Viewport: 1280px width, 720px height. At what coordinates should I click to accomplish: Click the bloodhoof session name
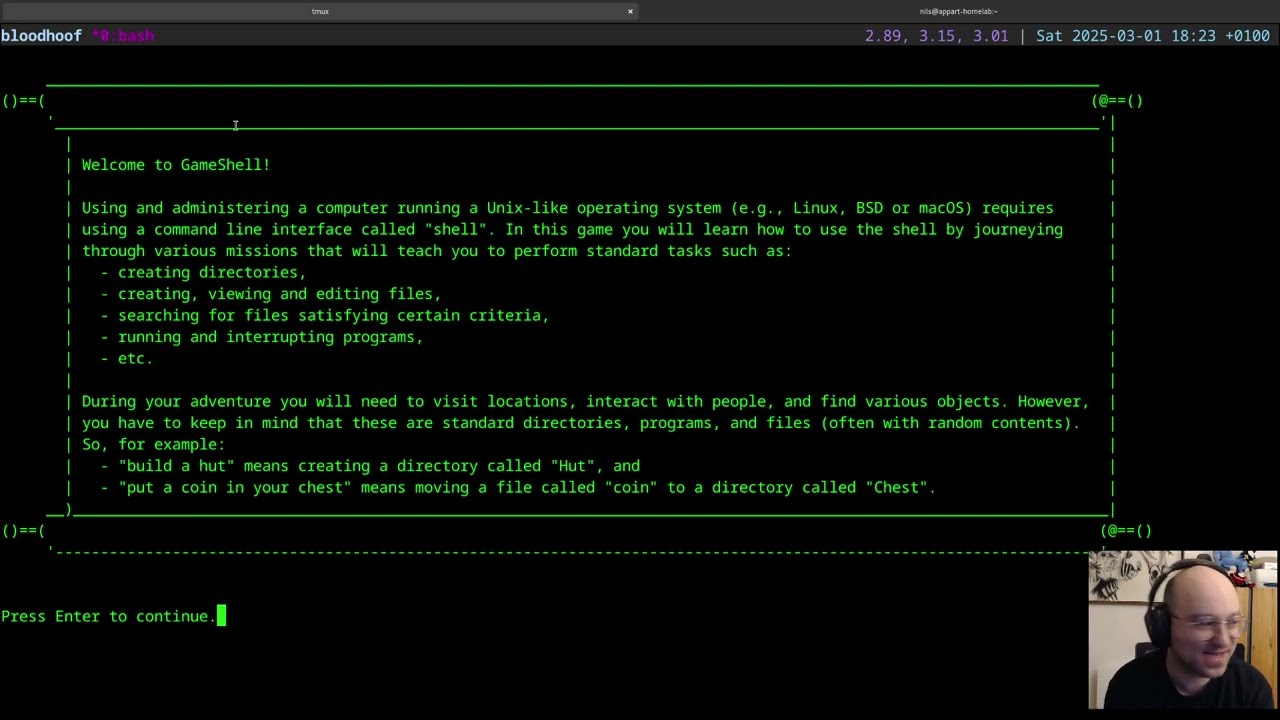click(x=41, y=36)
